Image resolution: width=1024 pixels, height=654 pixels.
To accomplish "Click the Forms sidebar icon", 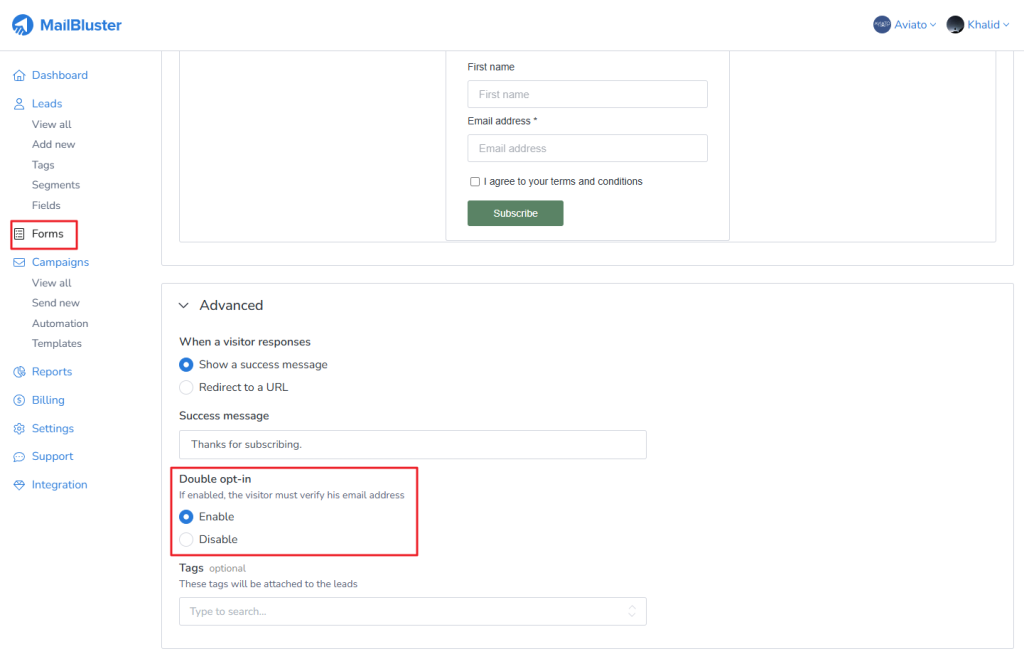I will [18, 234].
